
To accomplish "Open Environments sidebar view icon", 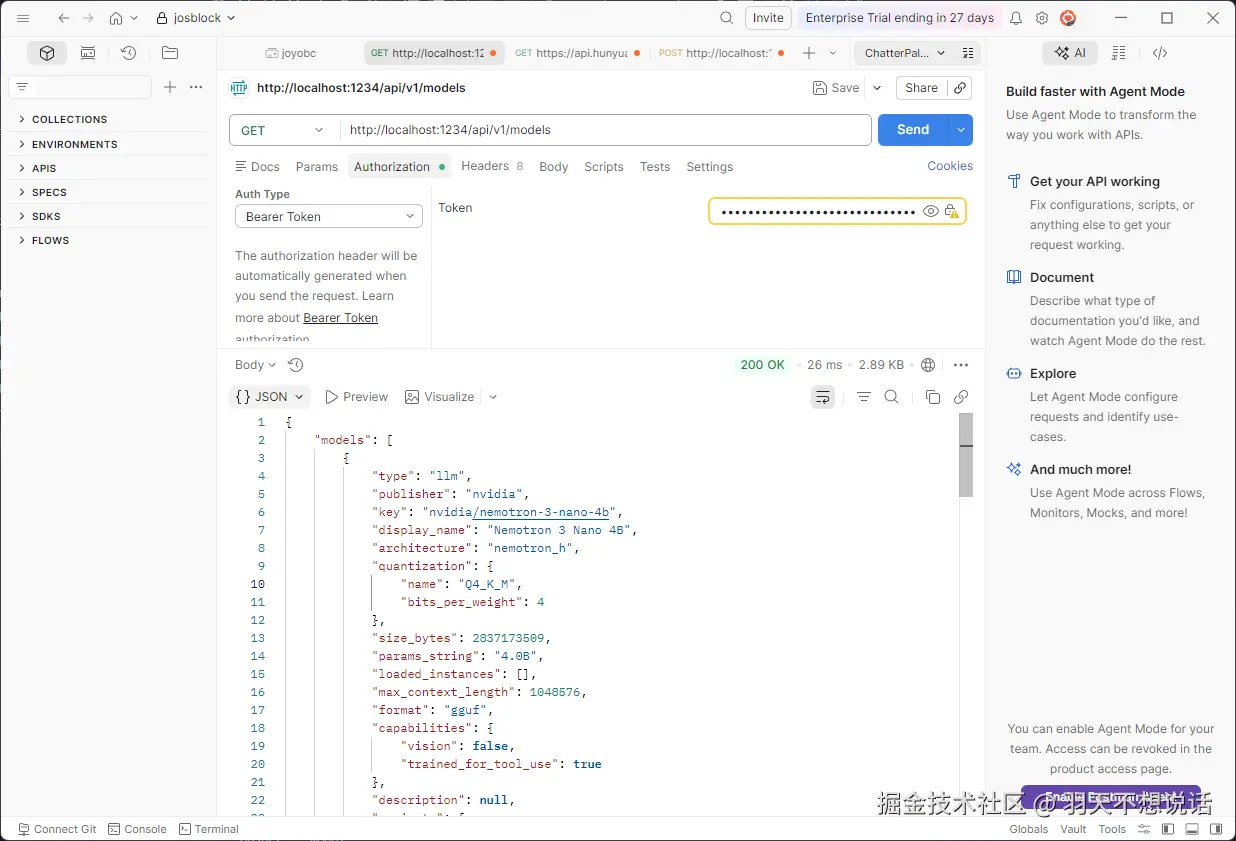I will point(88,53).
